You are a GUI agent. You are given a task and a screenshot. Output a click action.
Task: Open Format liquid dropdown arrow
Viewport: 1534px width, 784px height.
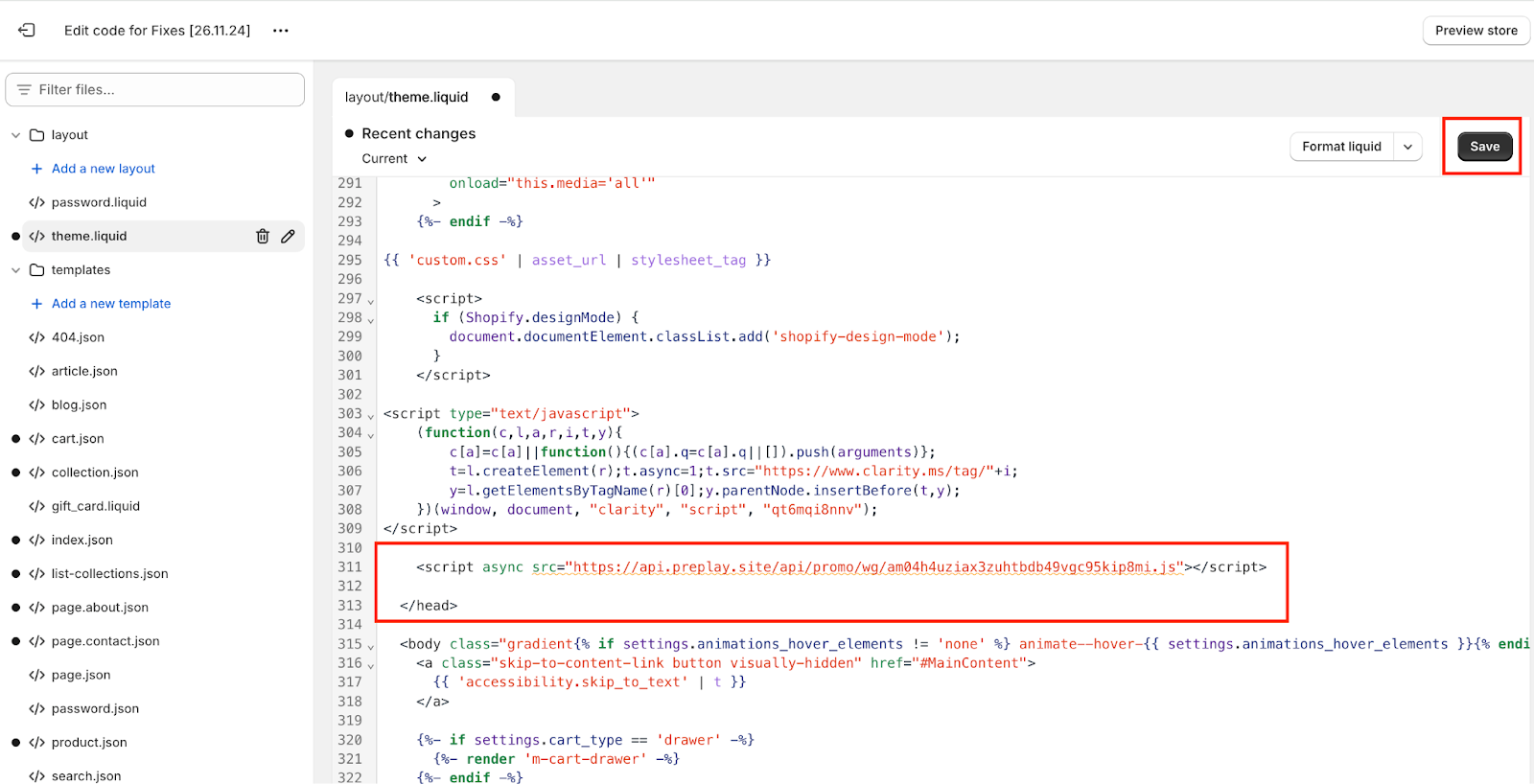pos(1407,147)
